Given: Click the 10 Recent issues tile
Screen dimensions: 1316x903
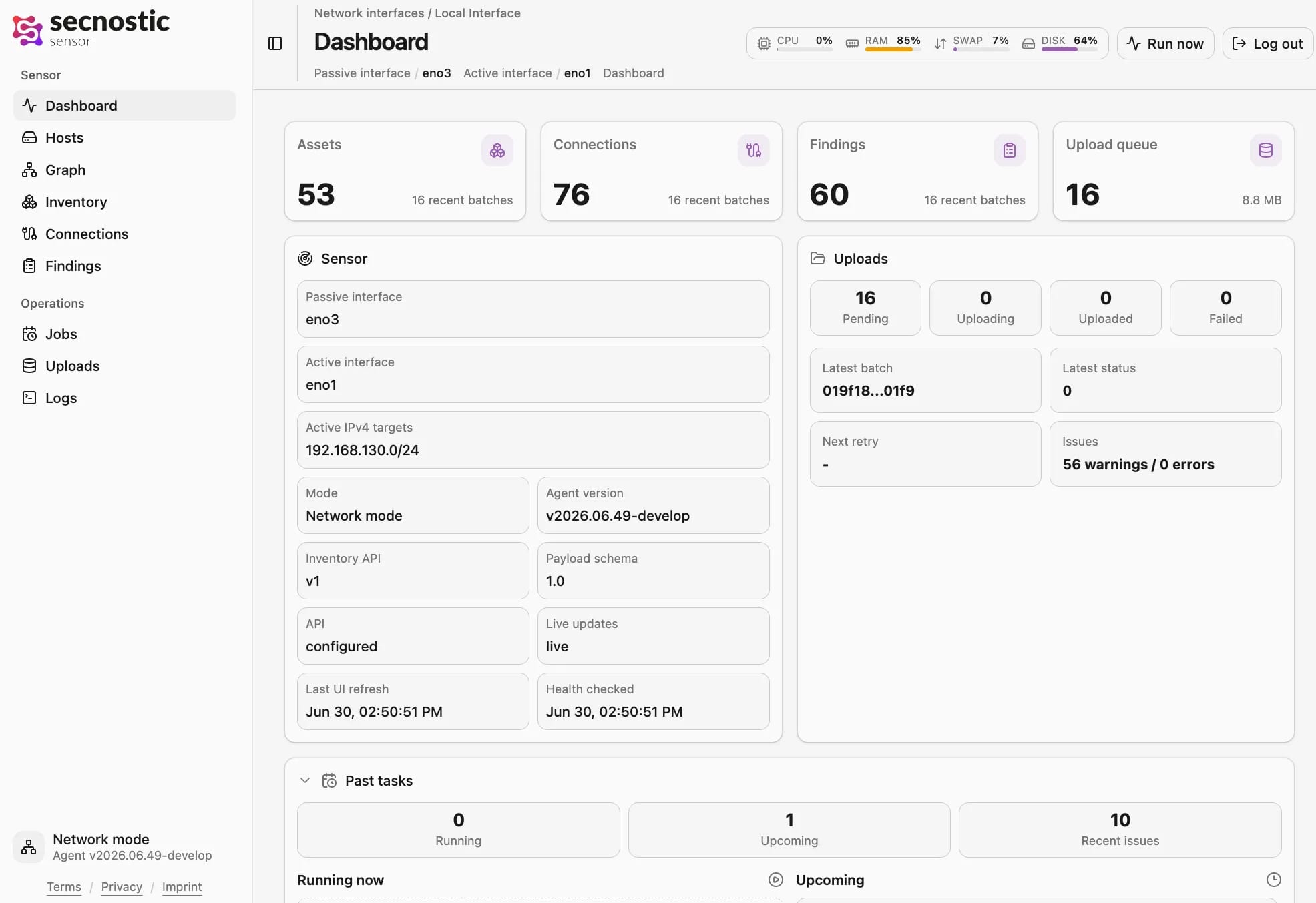Looking at the screenshot, I should click(x=1120, y=830).
